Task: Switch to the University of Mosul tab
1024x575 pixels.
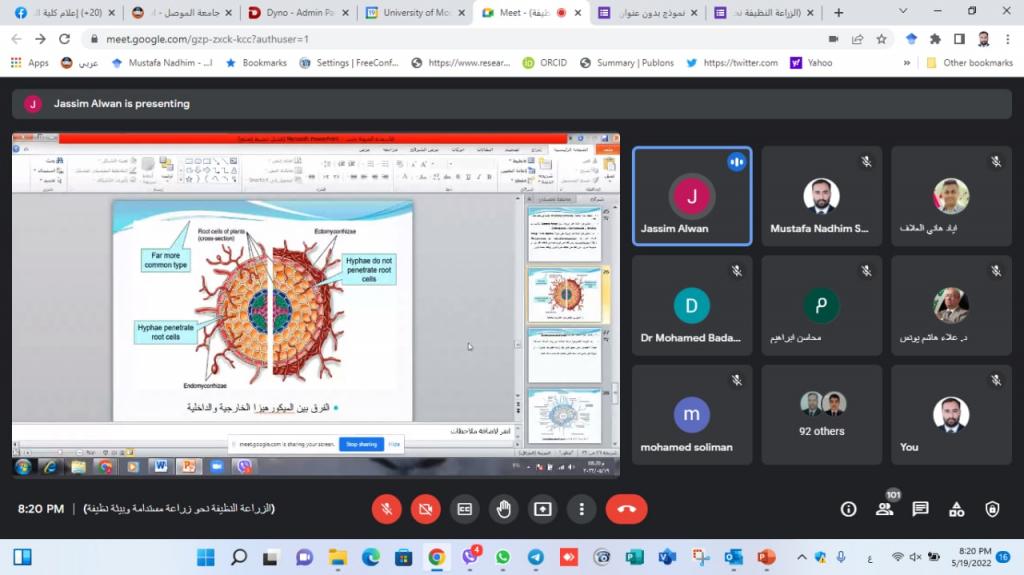Action: click(413, 13)
